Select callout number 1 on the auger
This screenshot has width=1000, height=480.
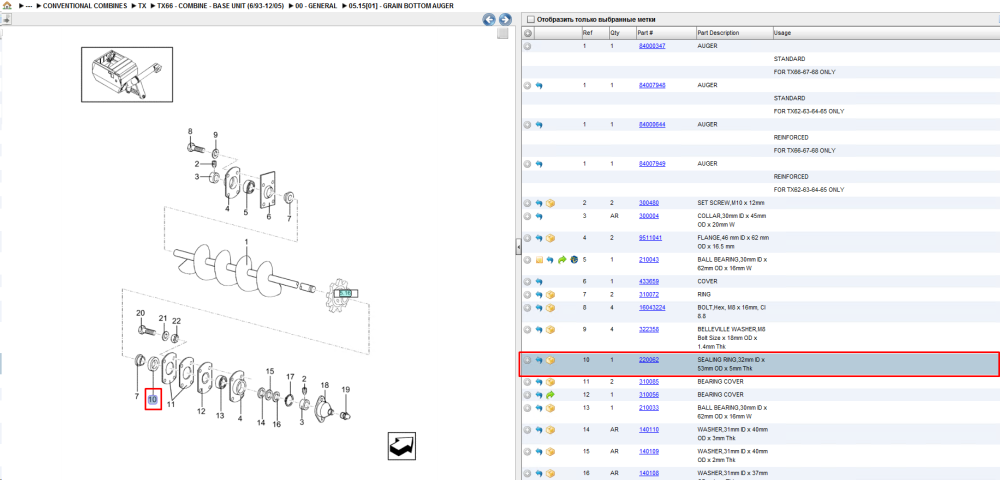[x=247, y=242]
